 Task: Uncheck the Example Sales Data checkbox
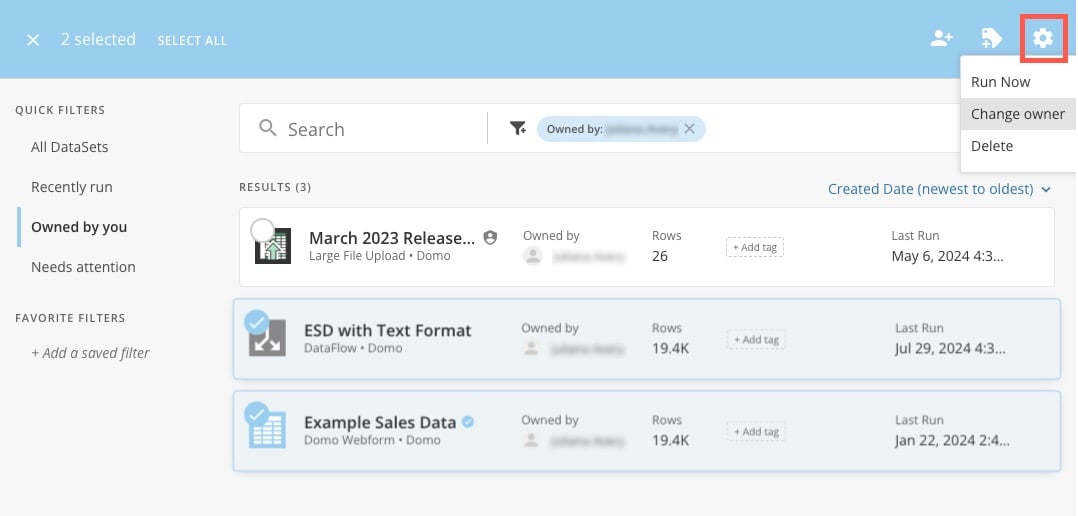click(x=256, y=414)
